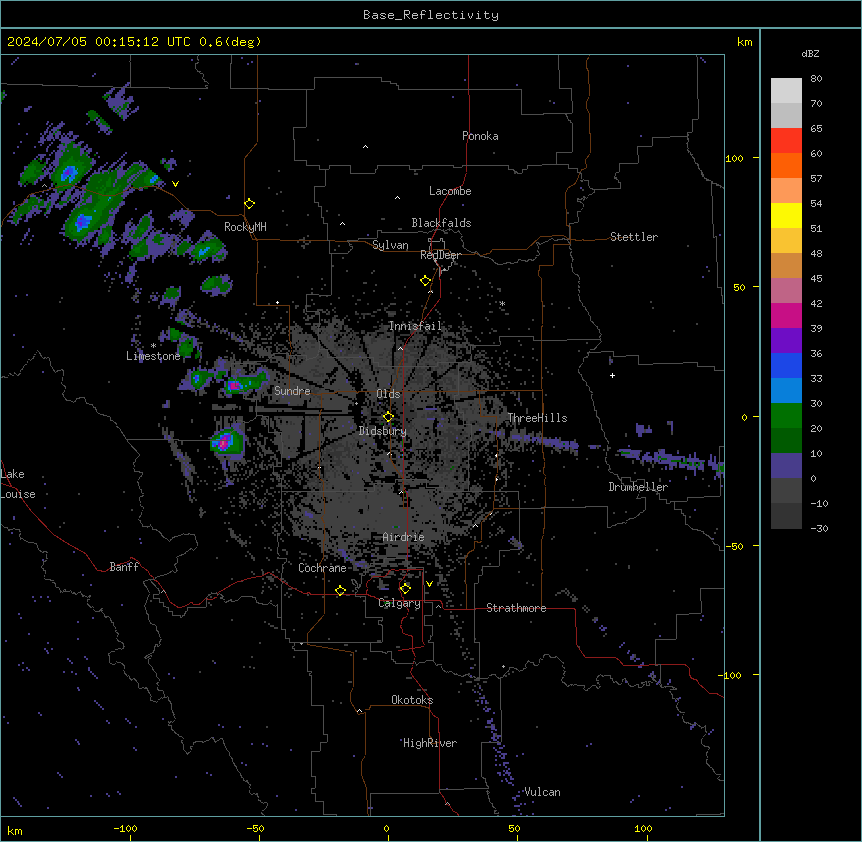Click the white legend band below 80 dBZ
862x842 pixels.
[x=786, y=91]
